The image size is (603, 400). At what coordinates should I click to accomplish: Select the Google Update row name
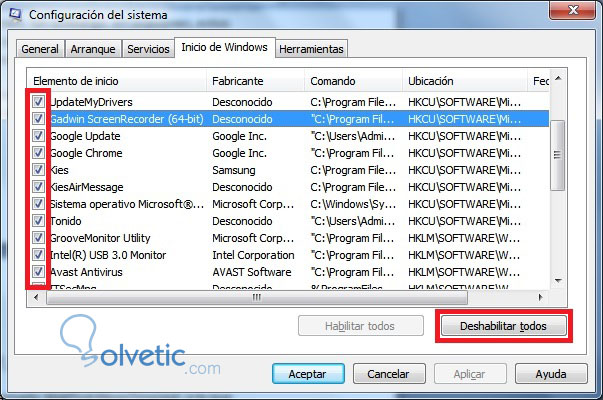coord(85,136)
